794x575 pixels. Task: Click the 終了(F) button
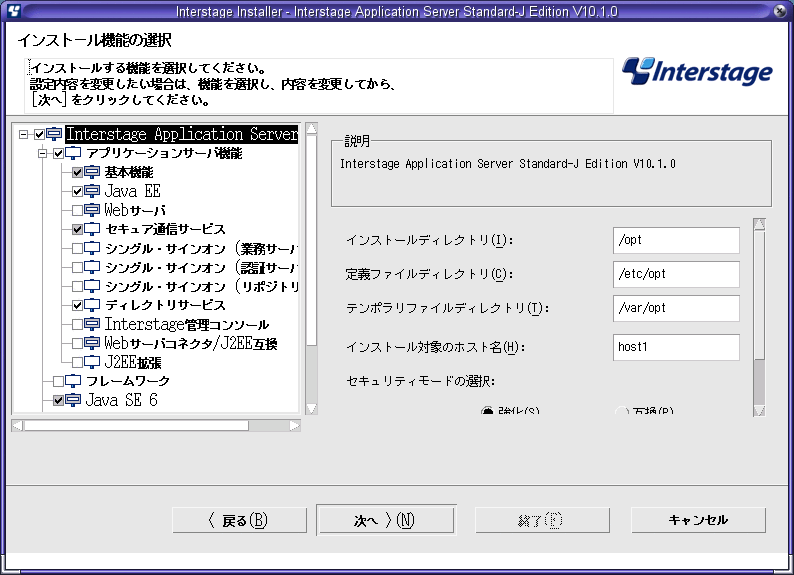pos(542,520)
